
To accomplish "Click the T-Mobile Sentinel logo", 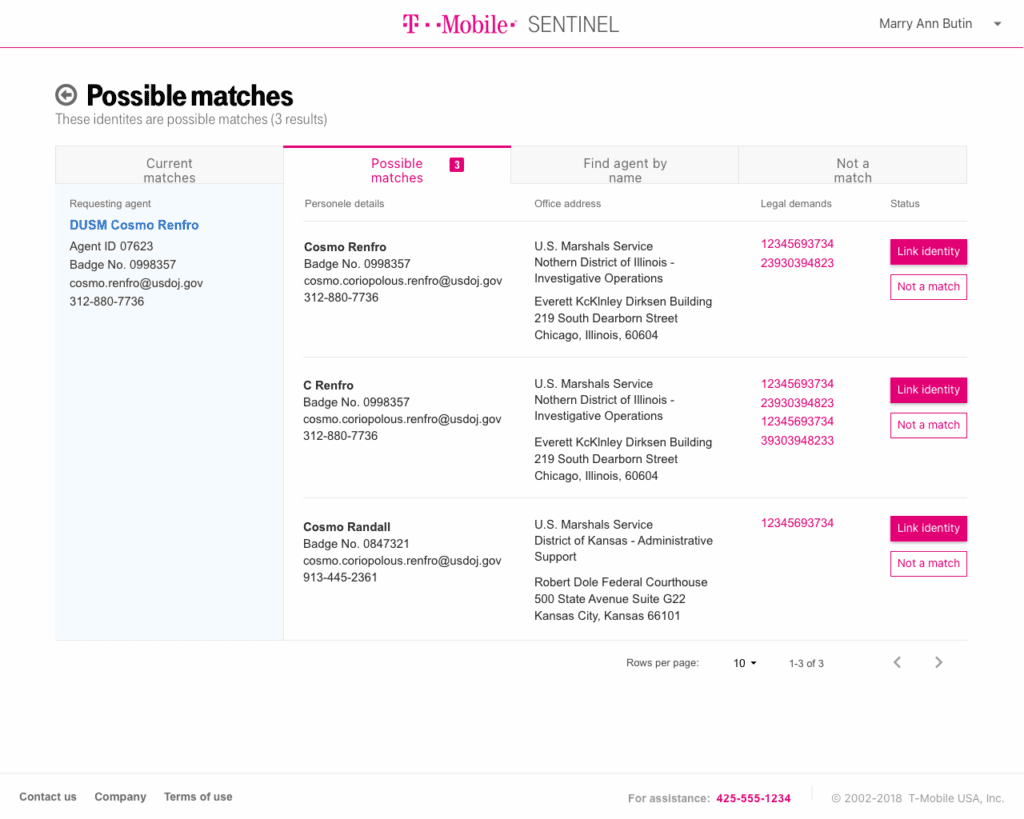I will [511, 24].
